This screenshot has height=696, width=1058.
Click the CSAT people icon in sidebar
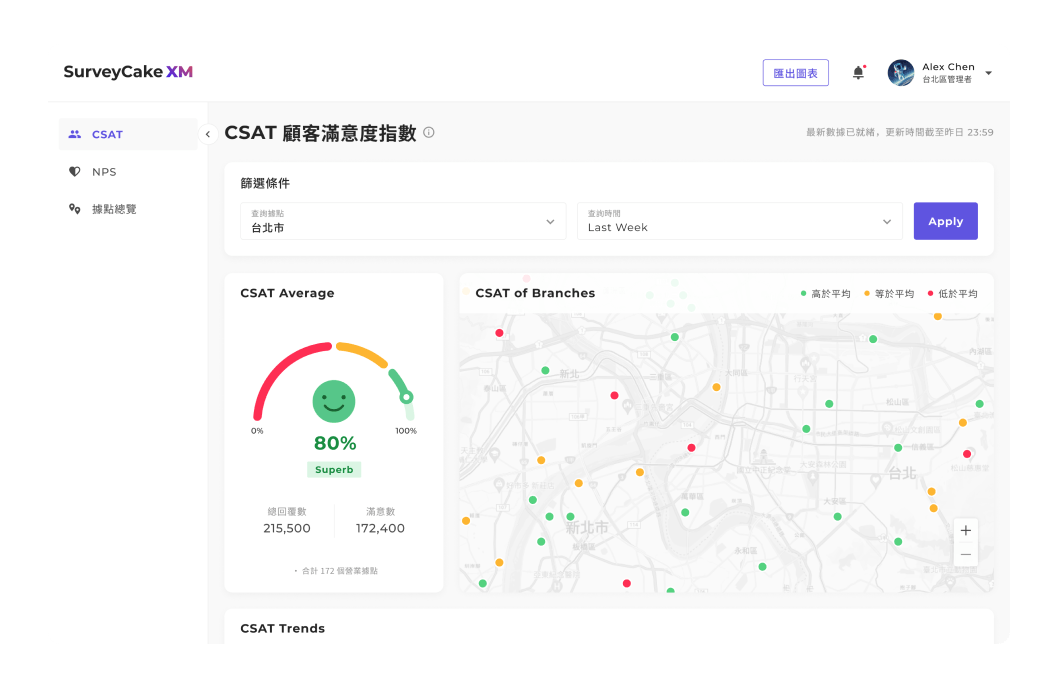click(75, 134)
